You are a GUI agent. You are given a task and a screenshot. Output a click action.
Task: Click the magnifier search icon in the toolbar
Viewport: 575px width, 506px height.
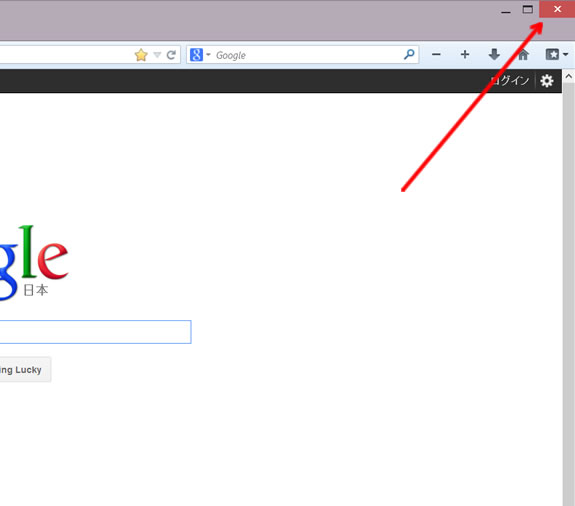[x=409, y=55]
